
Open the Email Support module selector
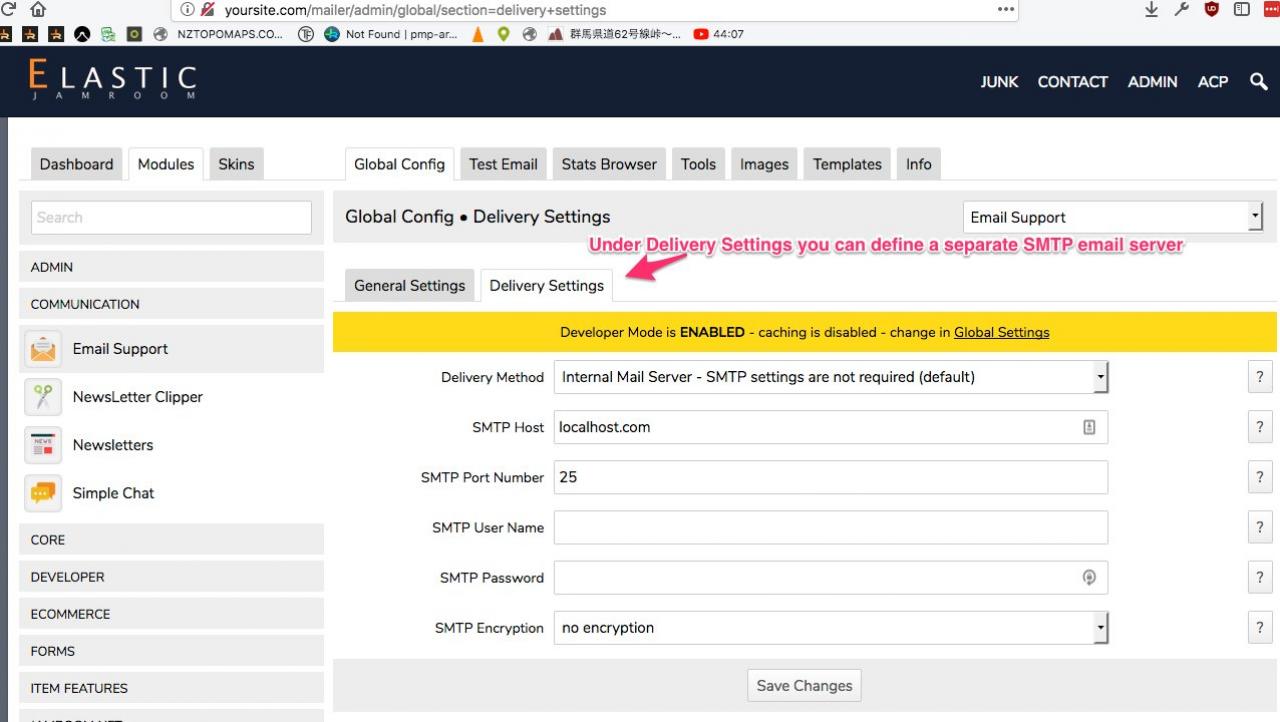tap(1112, 217)
